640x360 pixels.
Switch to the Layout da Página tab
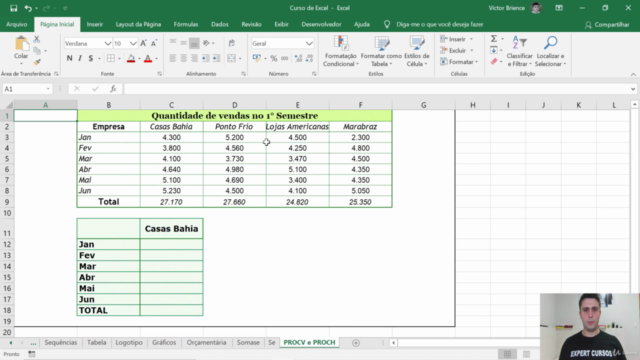point(138,24)
